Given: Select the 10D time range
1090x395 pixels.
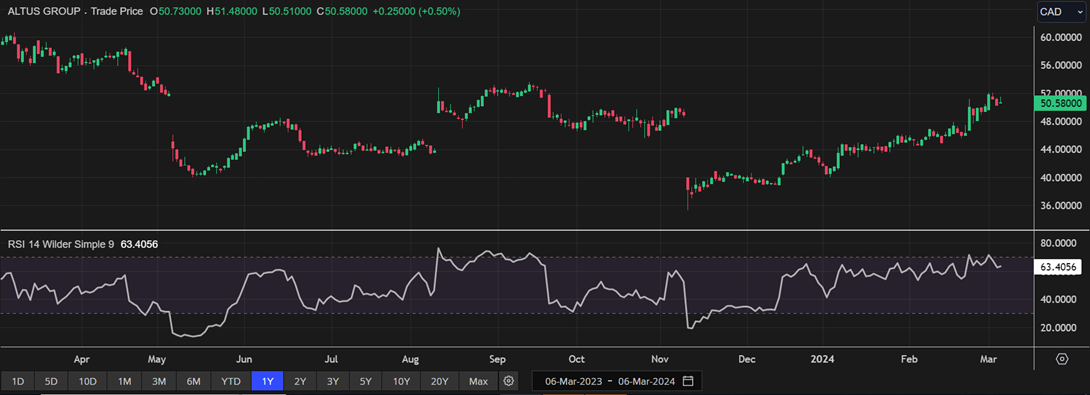Looking at the screenshot, I should pos(88,381).
